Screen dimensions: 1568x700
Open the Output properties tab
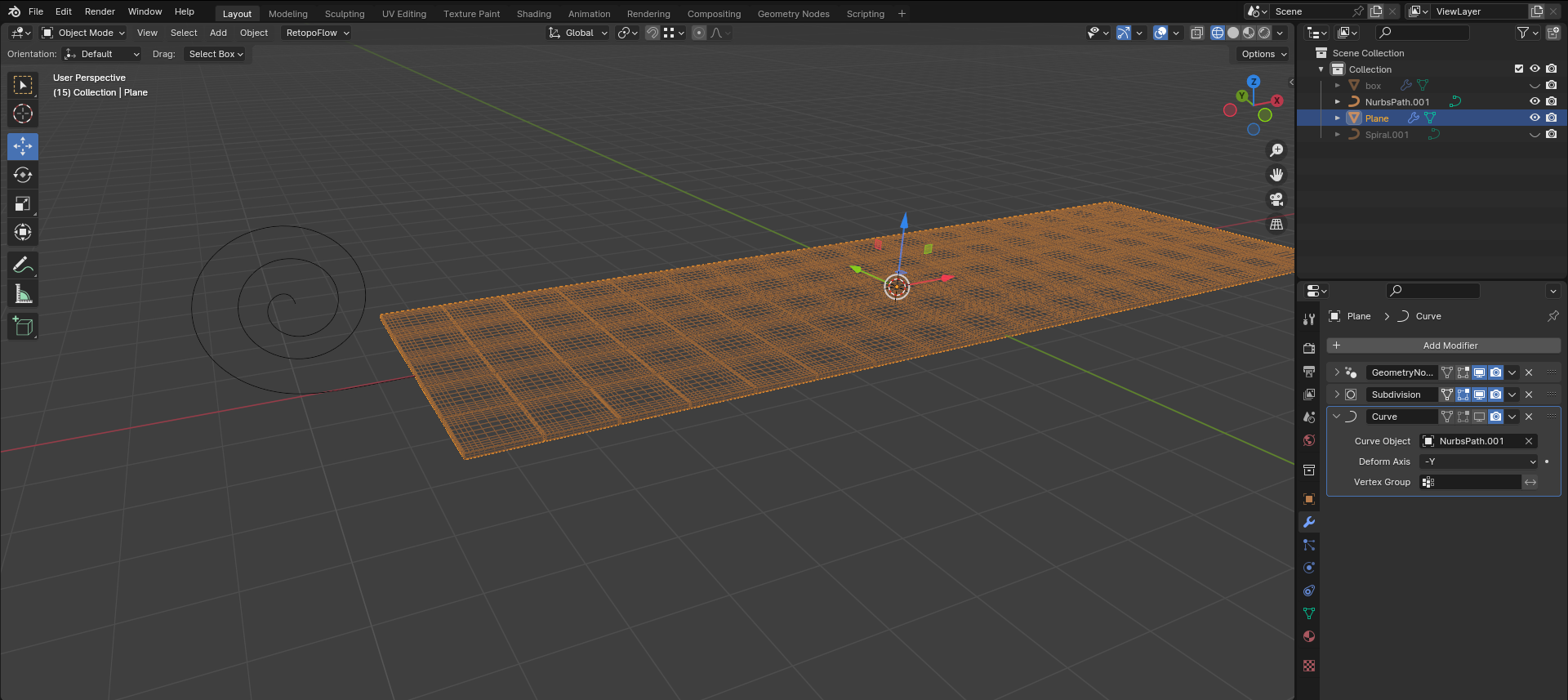click(x=1309, y=372)
